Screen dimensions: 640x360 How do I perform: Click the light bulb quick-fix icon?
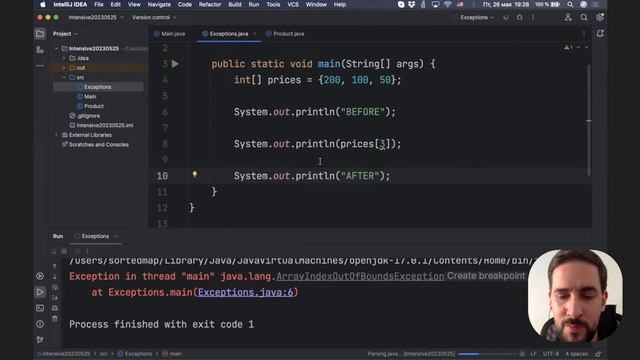(x=195, y=175)
